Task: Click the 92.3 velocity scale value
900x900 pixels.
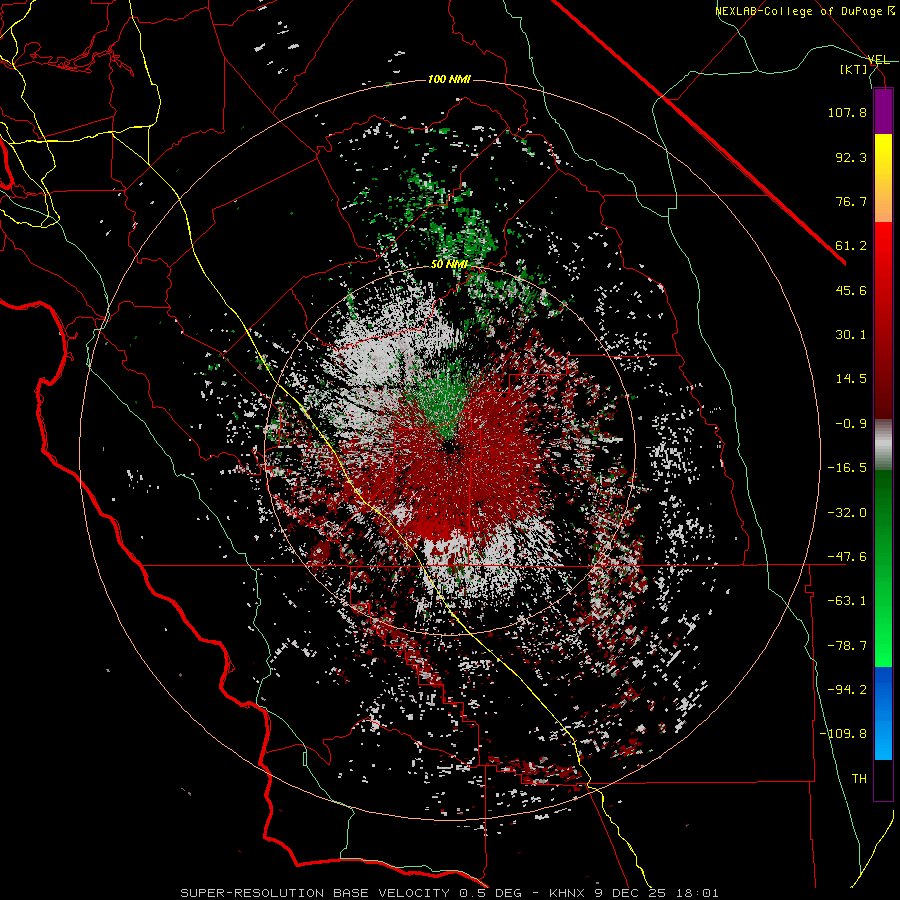Action: pyautogui.click(x=851, y=157)
